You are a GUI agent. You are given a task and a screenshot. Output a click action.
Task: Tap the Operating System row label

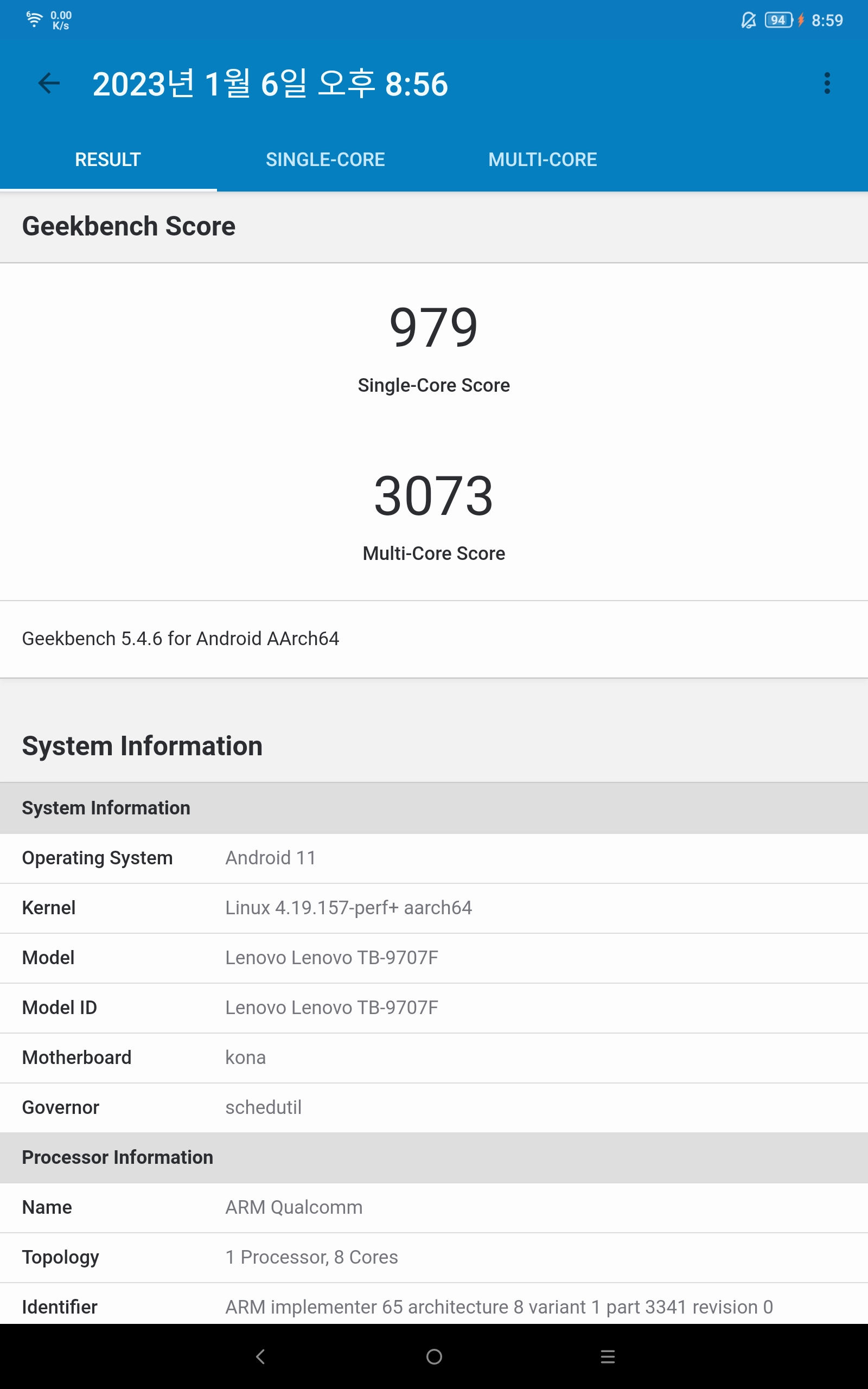[x=97, y=858]
